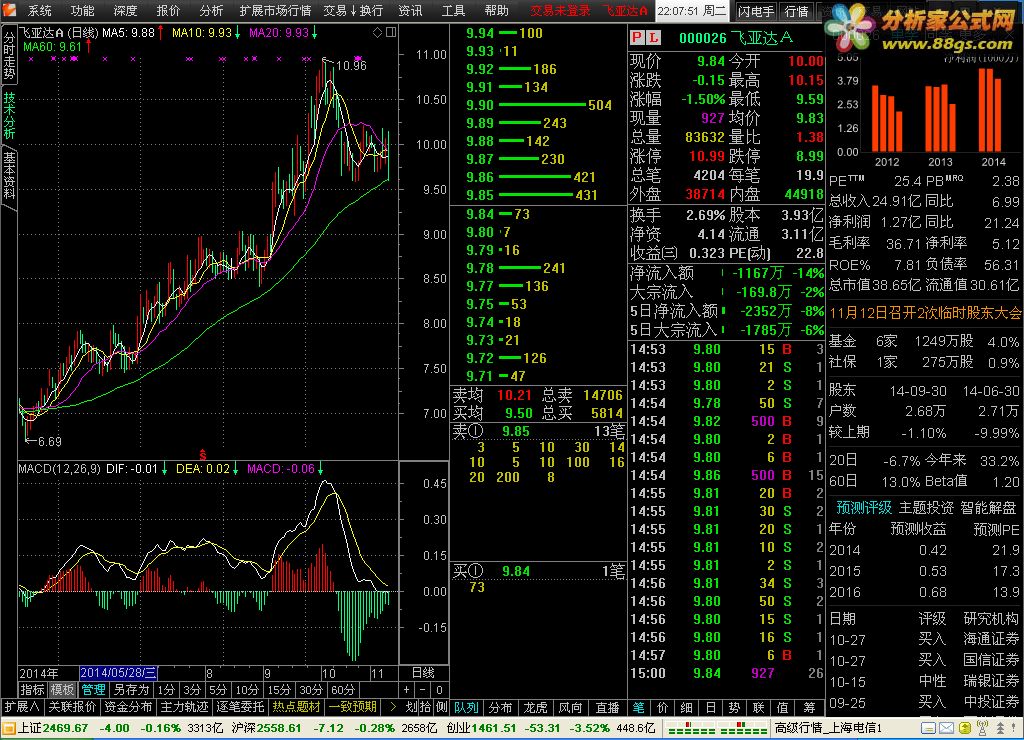This screenshot has width=1024, height=740.
Task: Open the 关联报价 tab
Action: tap(72, 707)
